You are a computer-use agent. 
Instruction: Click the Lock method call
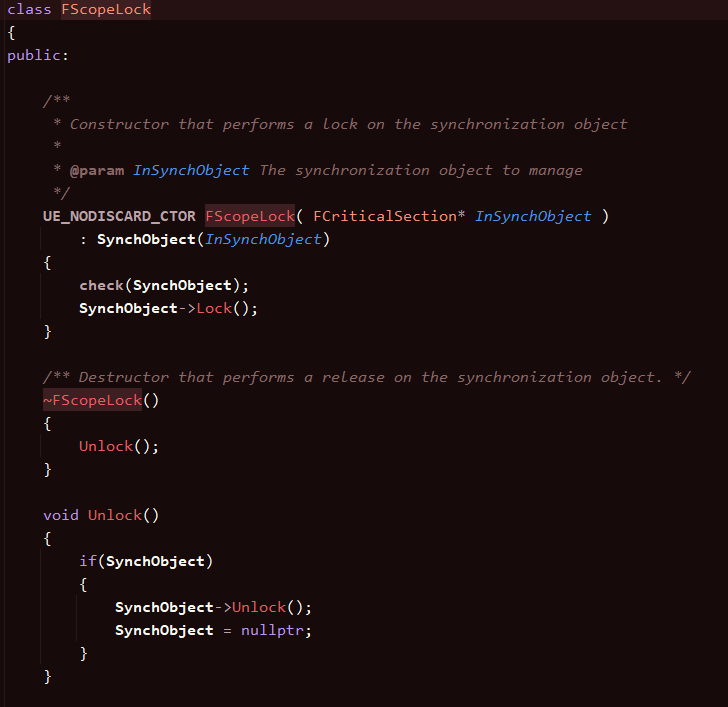pos(213,308)
